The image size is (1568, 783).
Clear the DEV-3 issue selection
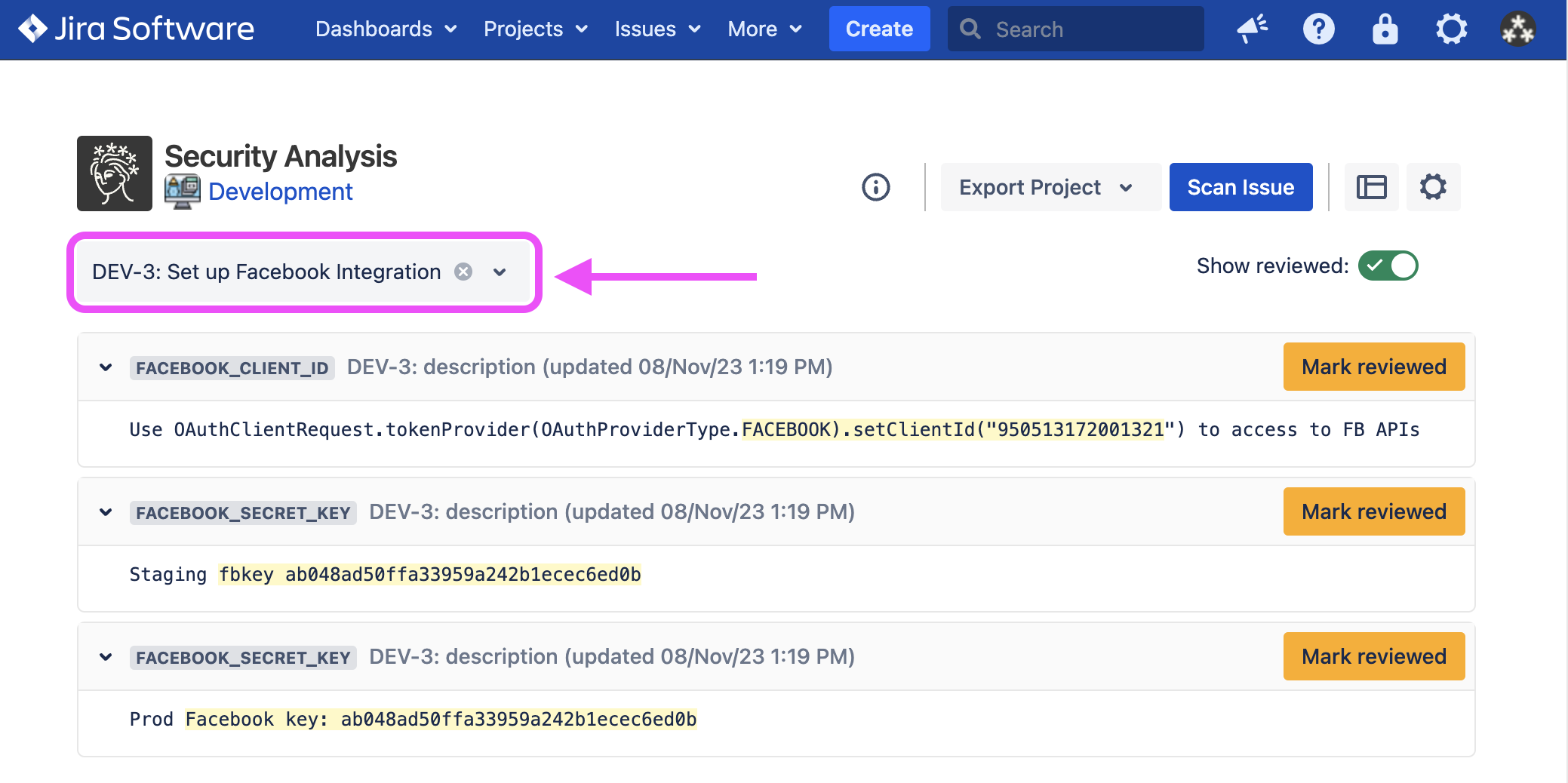click(x=463, y=272)
